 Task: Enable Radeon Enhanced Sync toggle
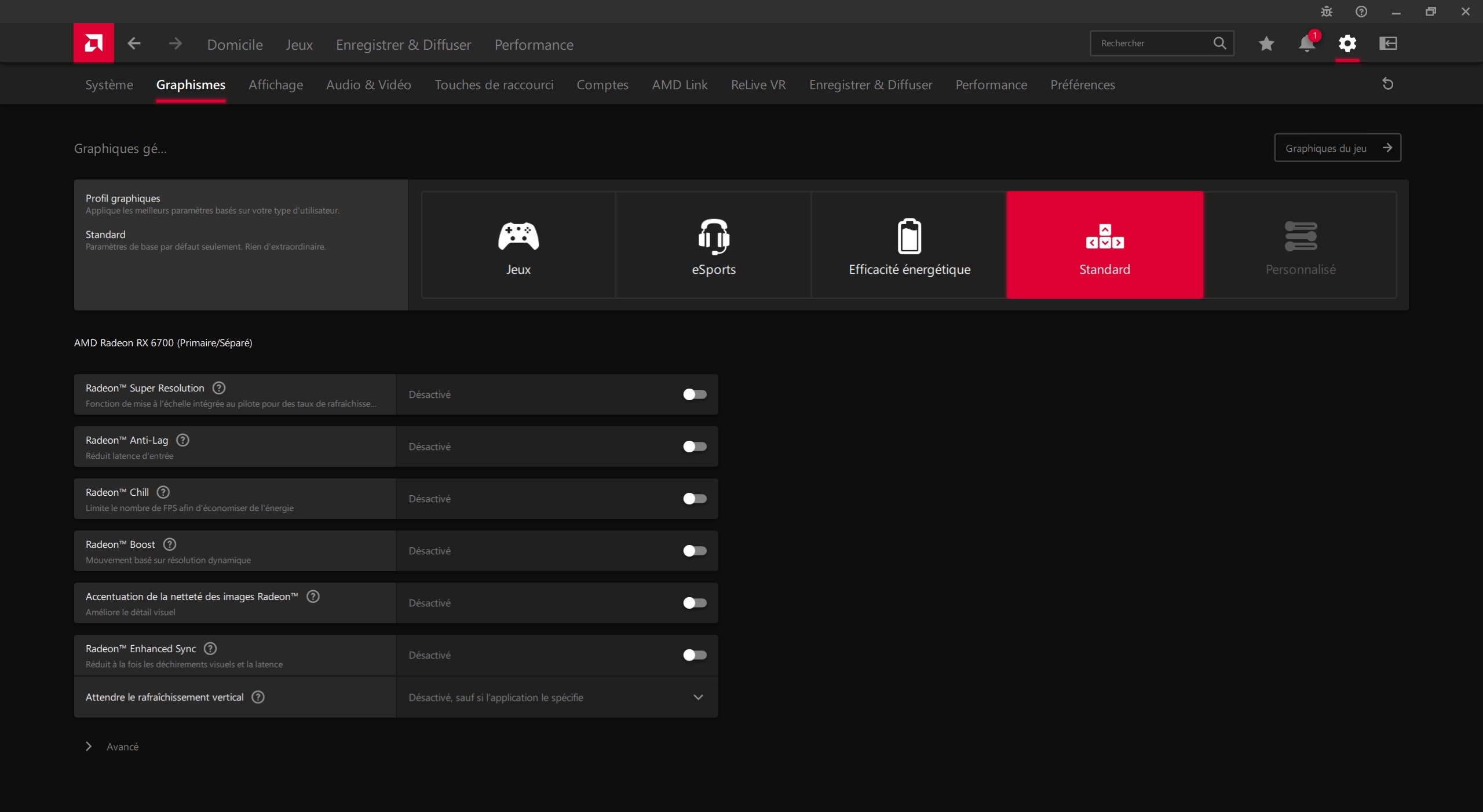pos(694,655)
